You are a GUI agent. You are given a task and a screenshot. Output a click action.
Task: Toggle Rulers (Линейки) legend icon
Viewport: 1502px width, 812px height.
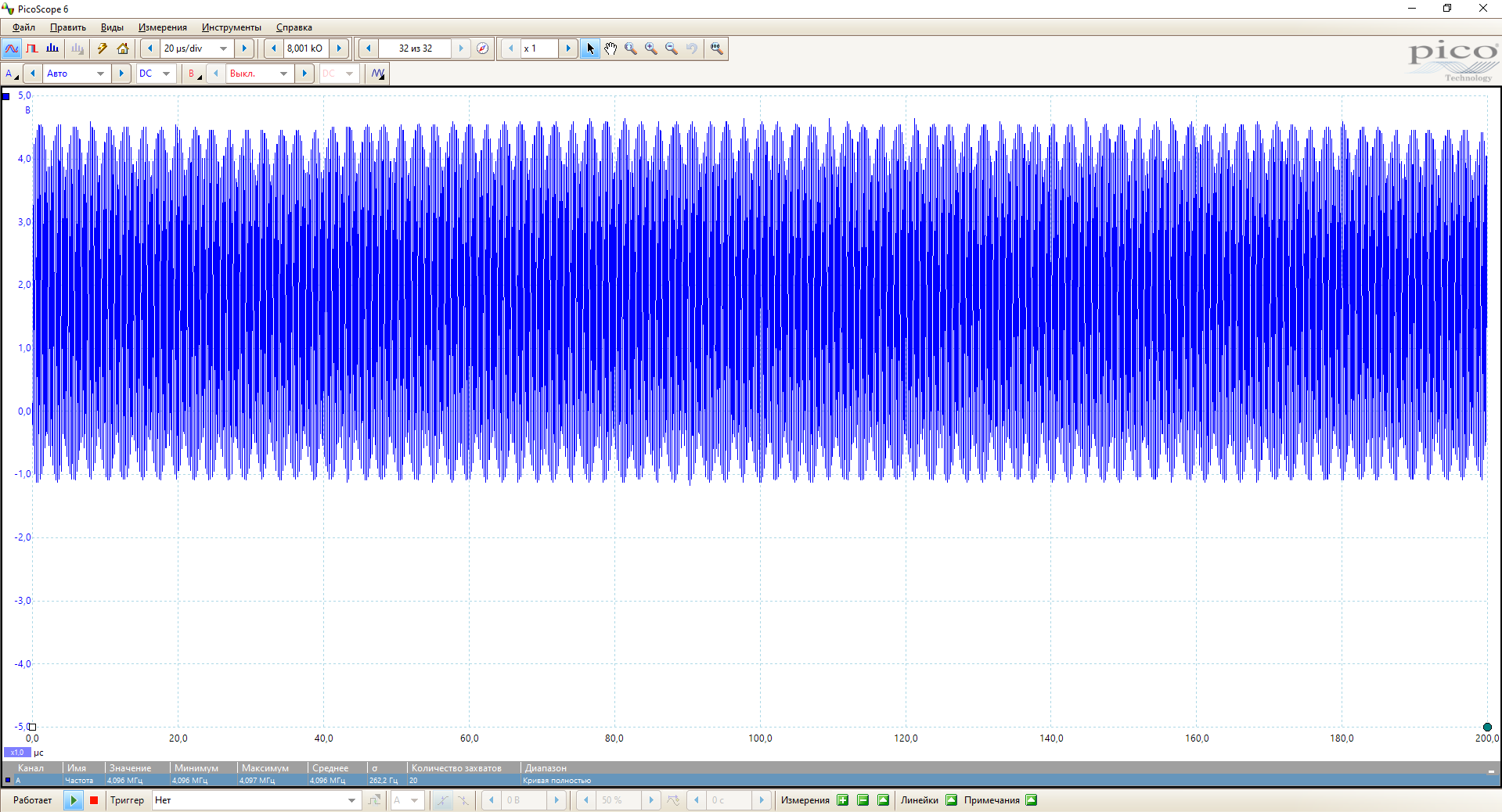pos(952,800)
